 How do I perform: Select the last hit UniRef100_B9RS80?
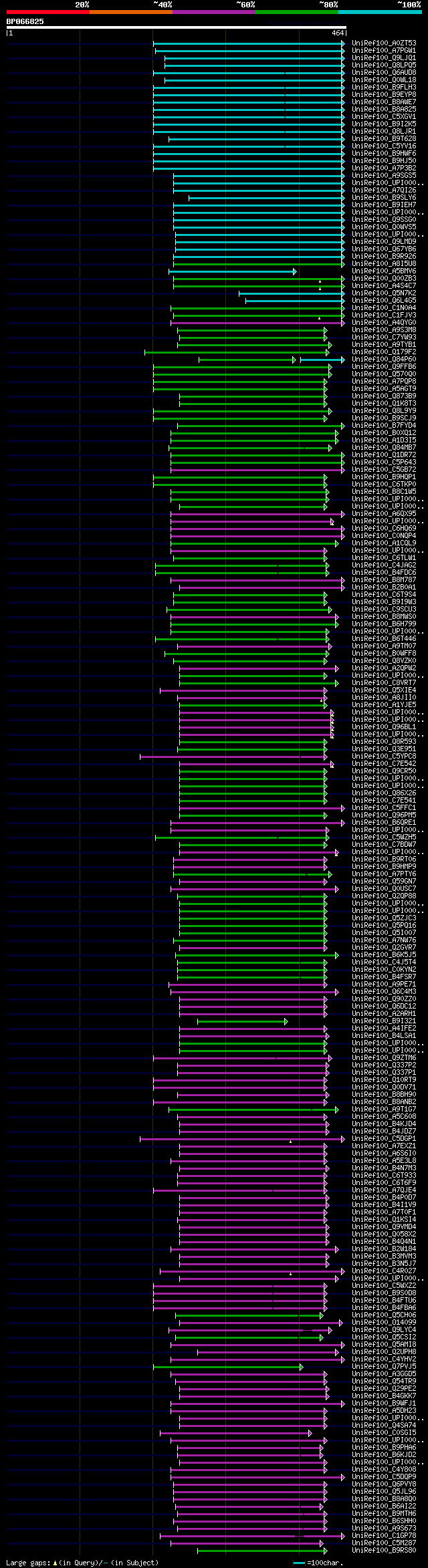(x=384, y=1551)
